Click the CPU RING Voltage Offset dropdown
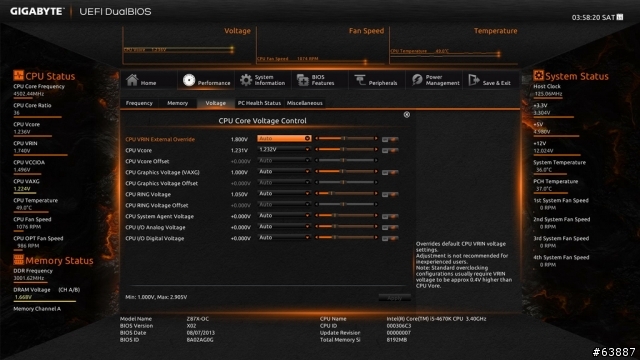The image size is (640, 360). (284, 204)
